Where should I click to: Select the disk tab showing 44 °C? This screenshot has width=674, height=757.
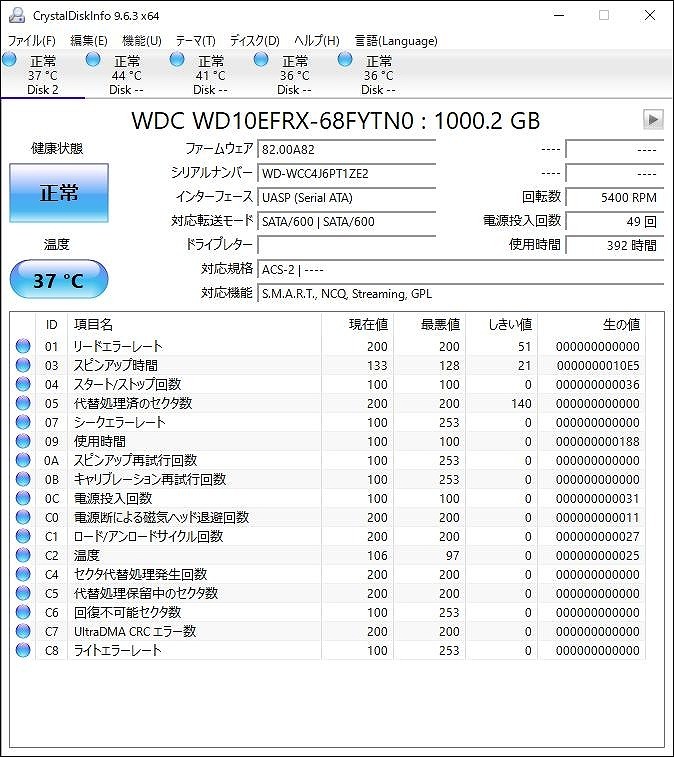(126, 75)
